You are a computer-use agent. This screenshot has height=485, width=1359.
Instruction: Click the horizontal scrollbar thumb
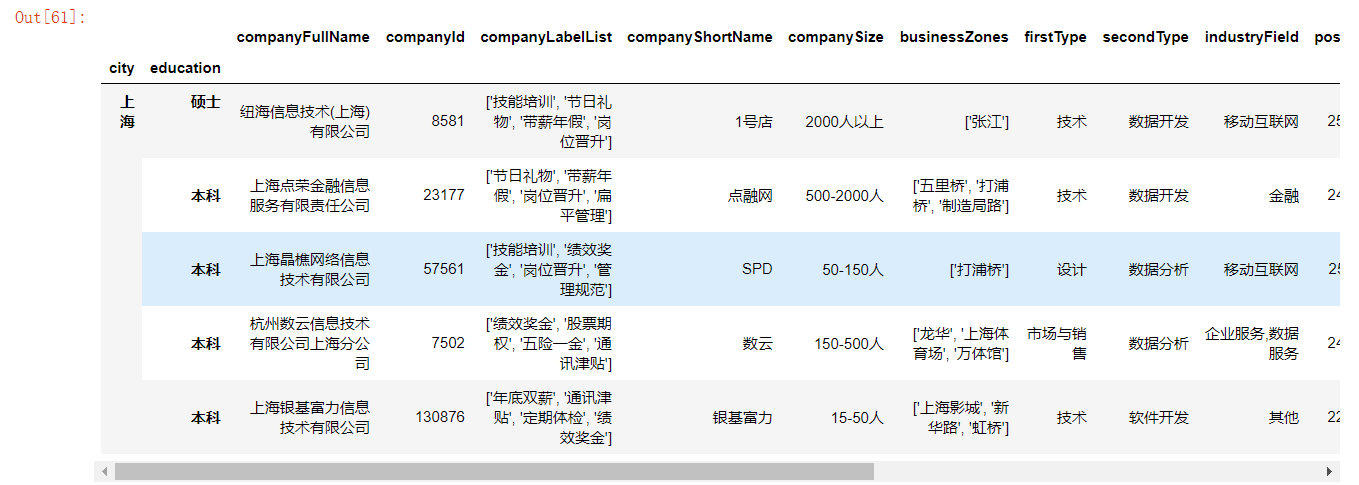point(494,471)
